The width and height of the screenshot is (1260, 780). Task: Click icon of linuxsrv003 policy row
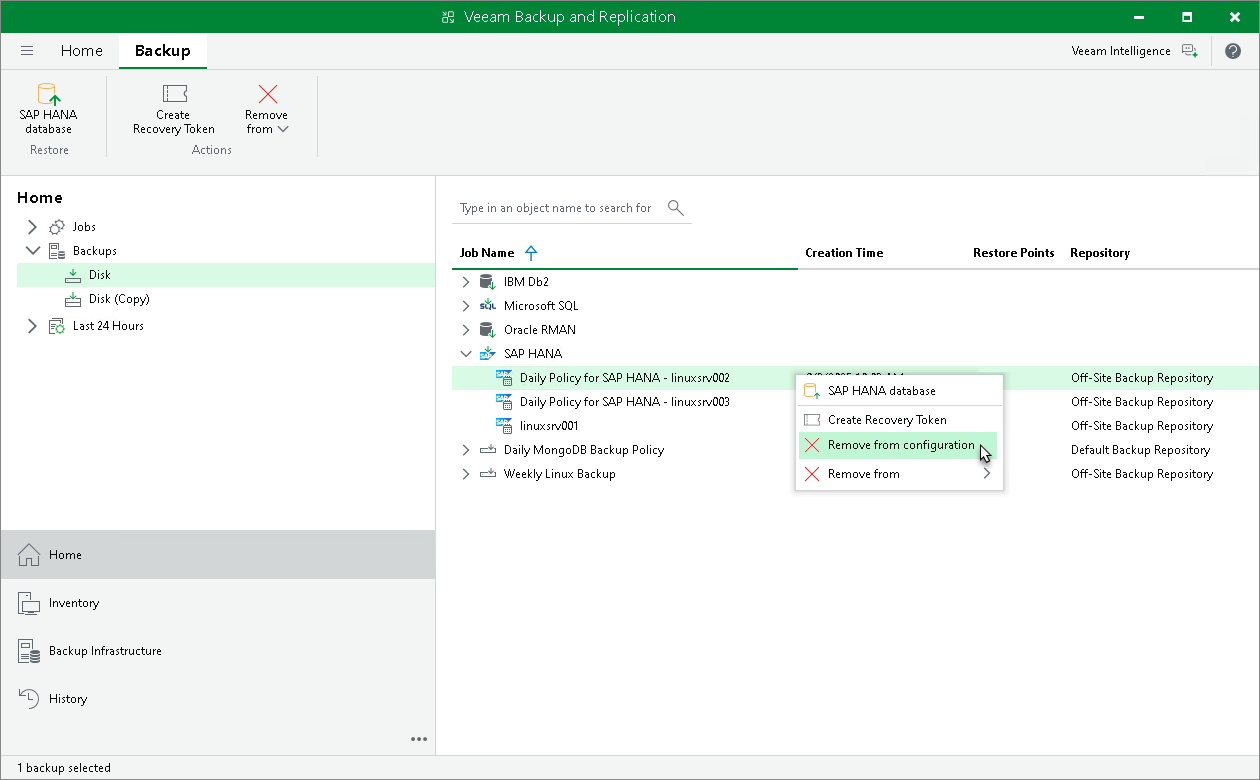(504, 402)
